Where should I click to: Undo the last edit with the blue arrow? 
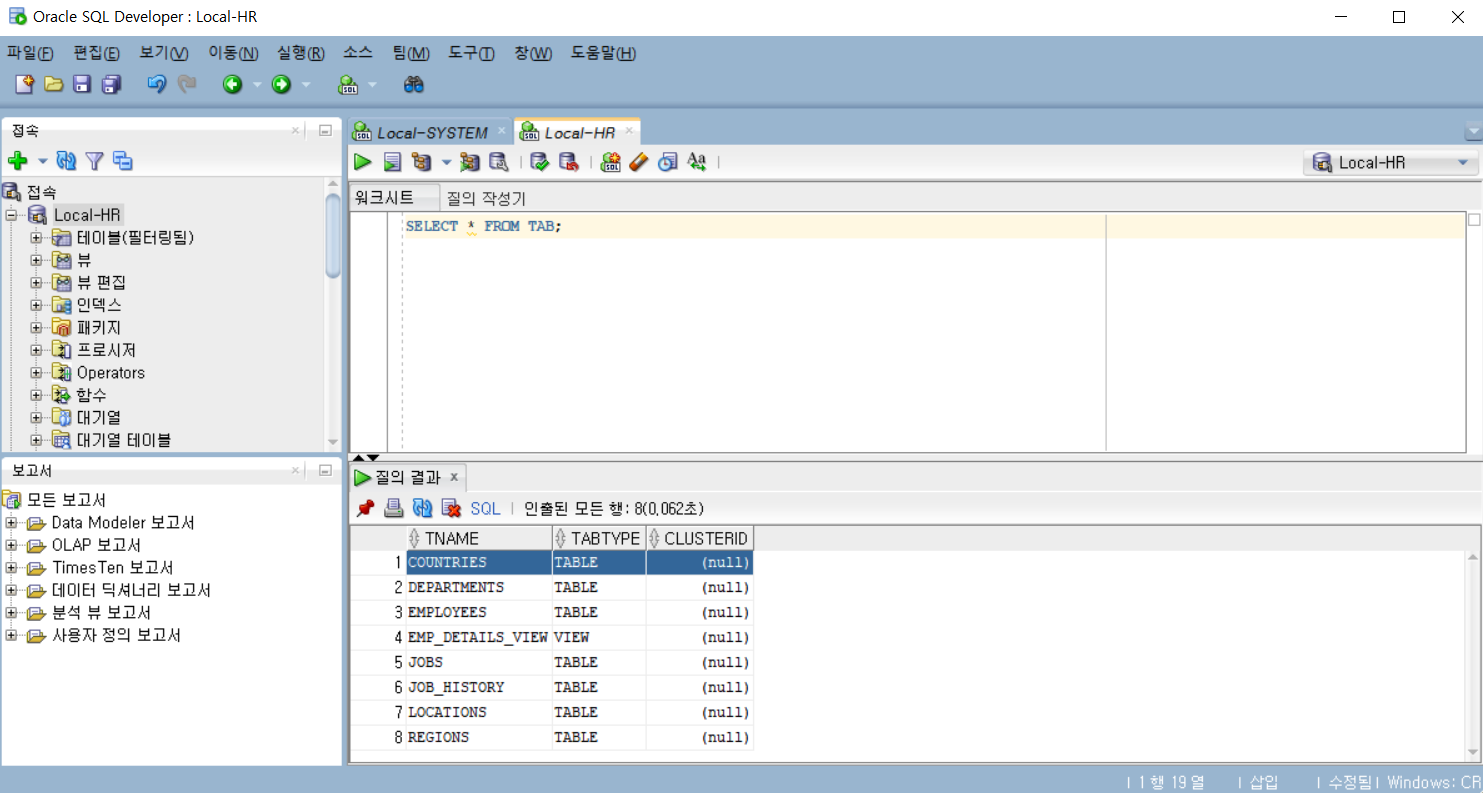156,85
